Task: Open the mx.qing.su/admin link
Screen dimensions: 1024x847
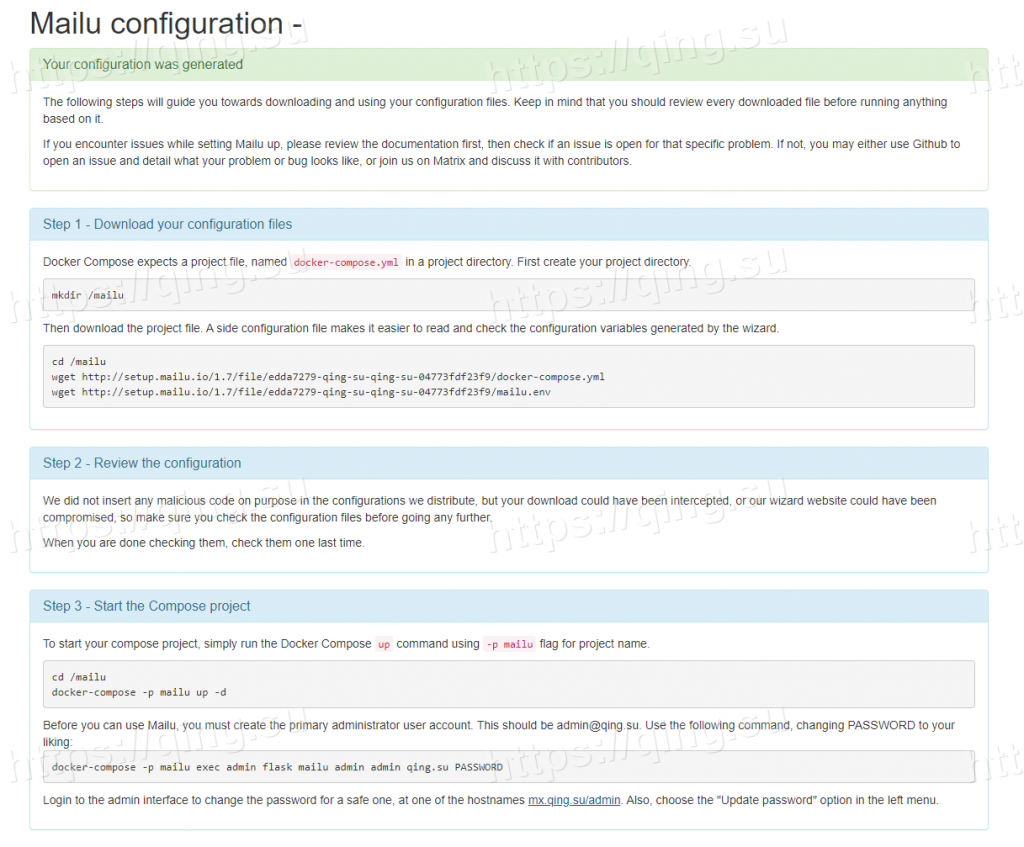Action: point(574,800)
